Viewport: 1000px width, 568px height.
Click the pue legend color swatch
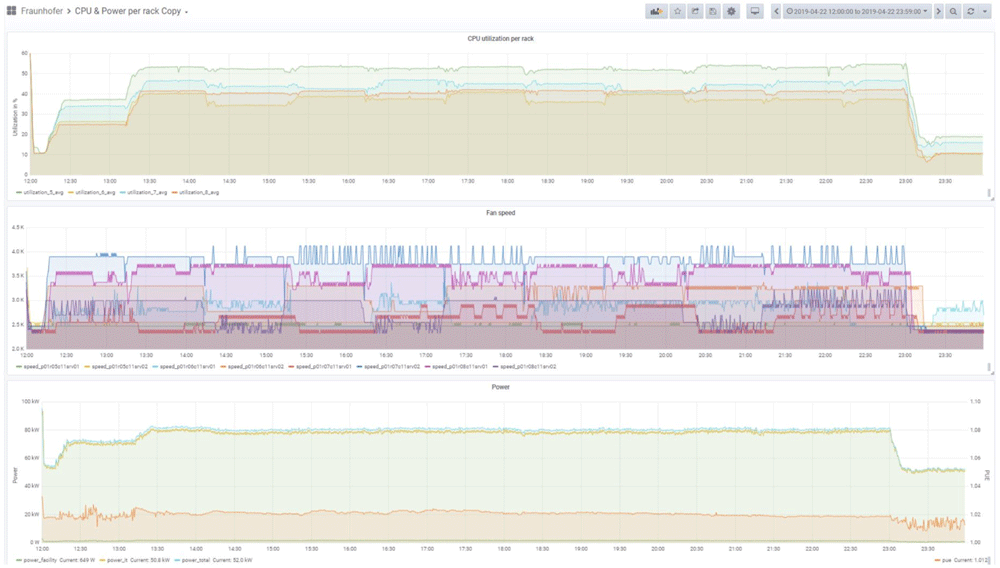(x=937, y=560)
